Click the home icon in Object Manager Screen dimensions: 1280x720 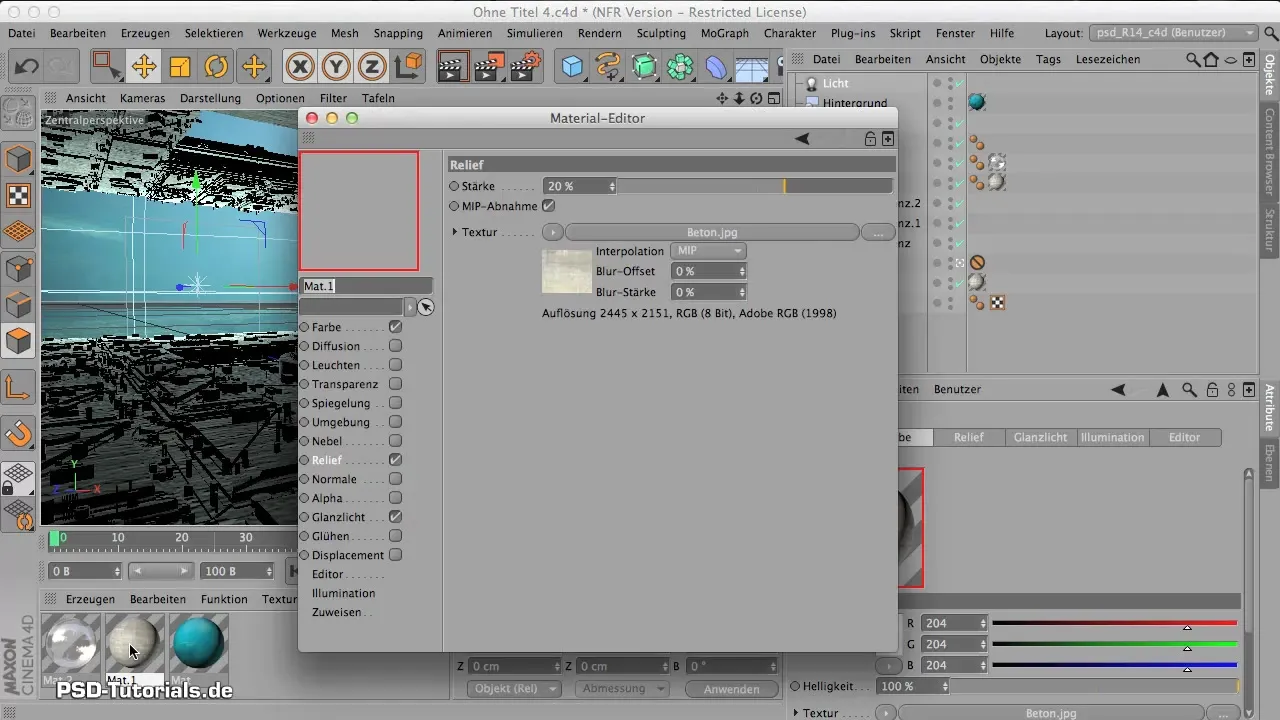point(1212,59)
